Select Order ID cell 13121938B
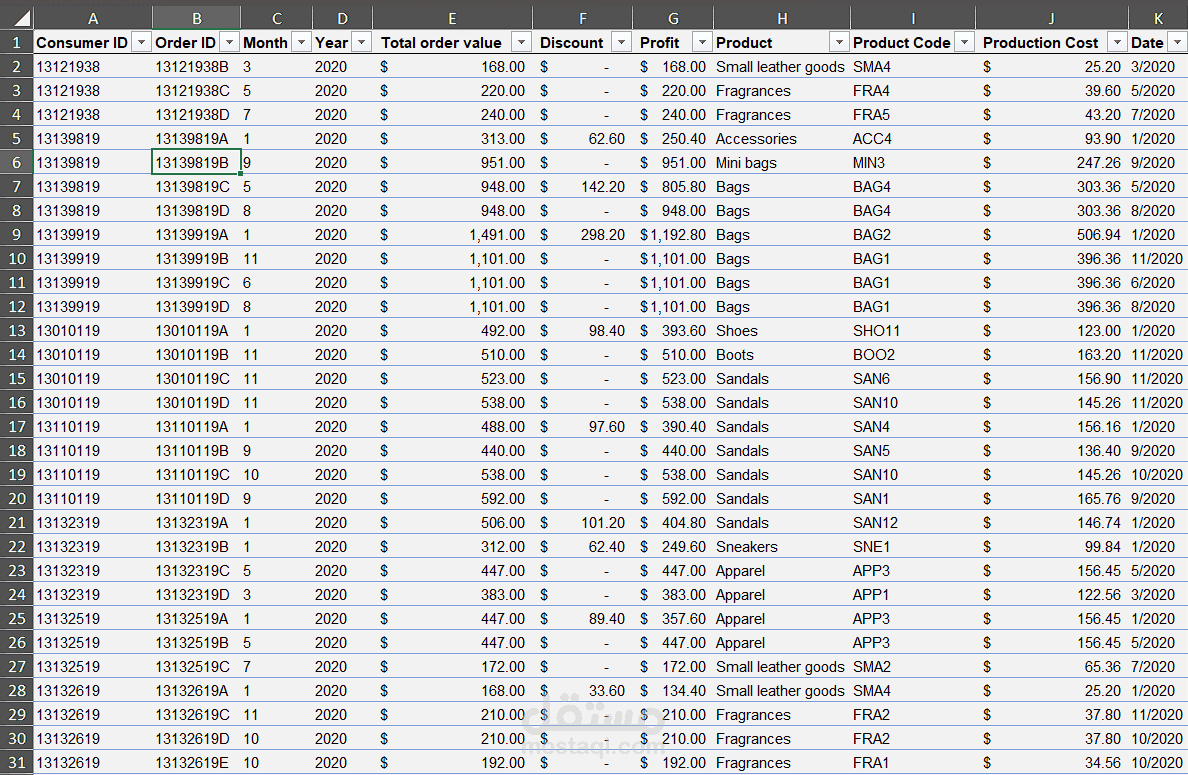This screenshot has height=775, width=1188. (x=196, y=67)
